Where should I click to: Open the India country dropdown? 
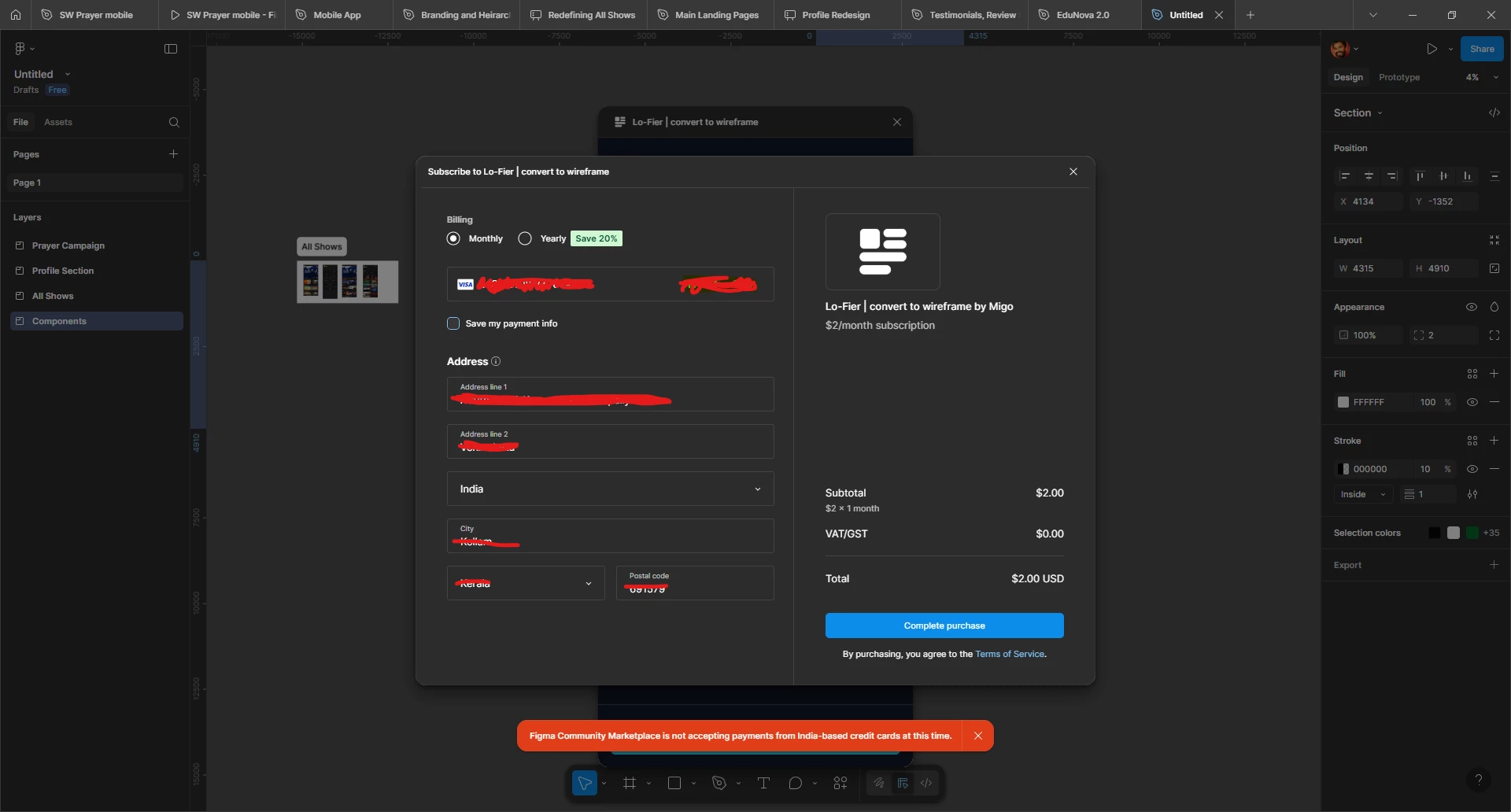(611, 489)
